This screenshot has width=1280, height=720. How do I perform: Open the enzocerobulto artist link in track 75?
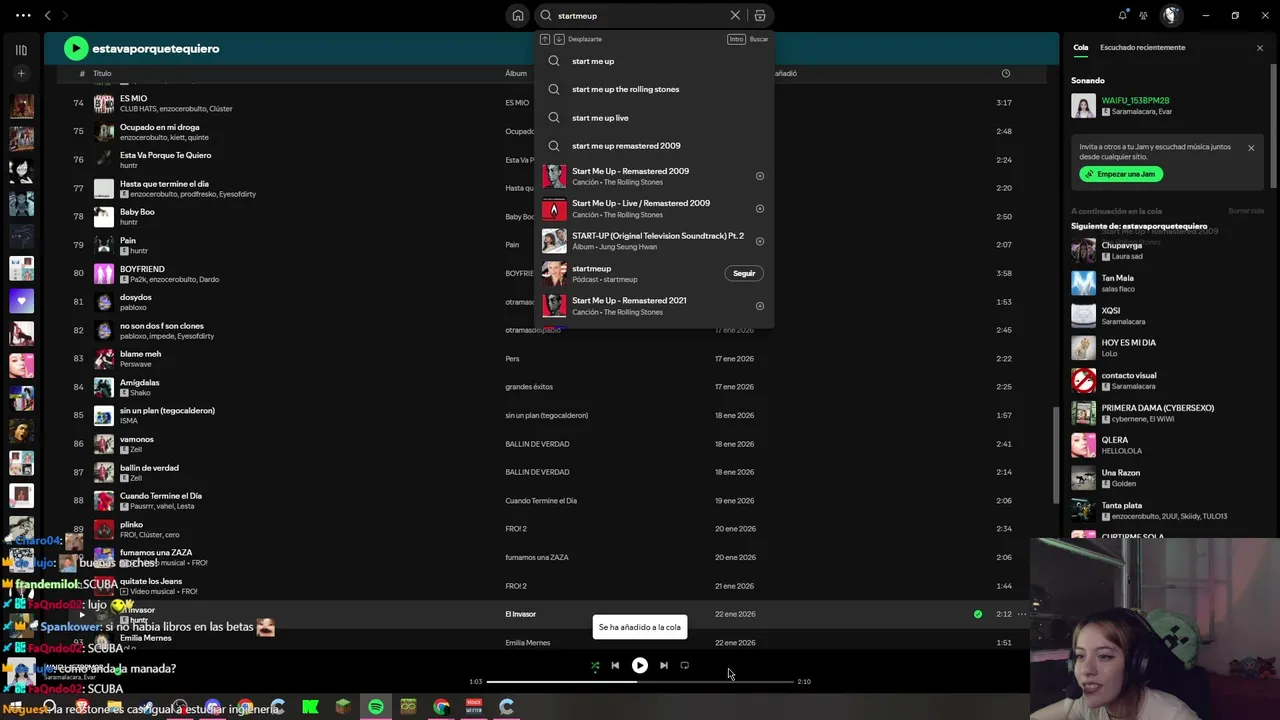[141, 137]
